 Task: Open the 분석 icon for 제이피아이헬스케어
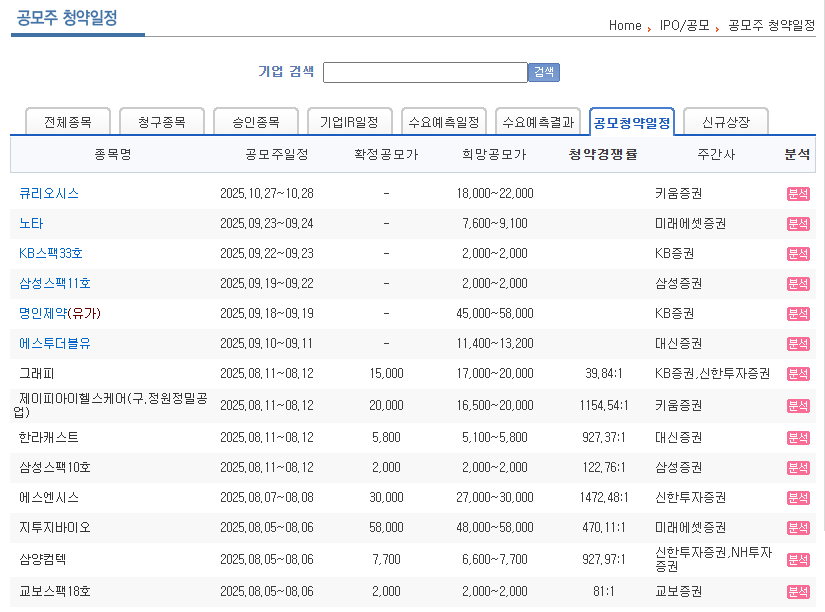coord(798,406)
